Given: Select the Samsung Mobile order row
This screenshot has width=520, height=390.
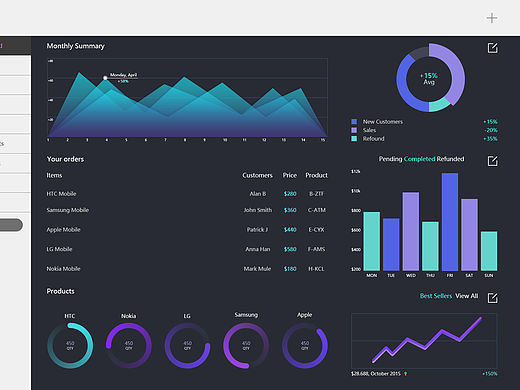Looking at the screenshot, I should pos(187,210).
